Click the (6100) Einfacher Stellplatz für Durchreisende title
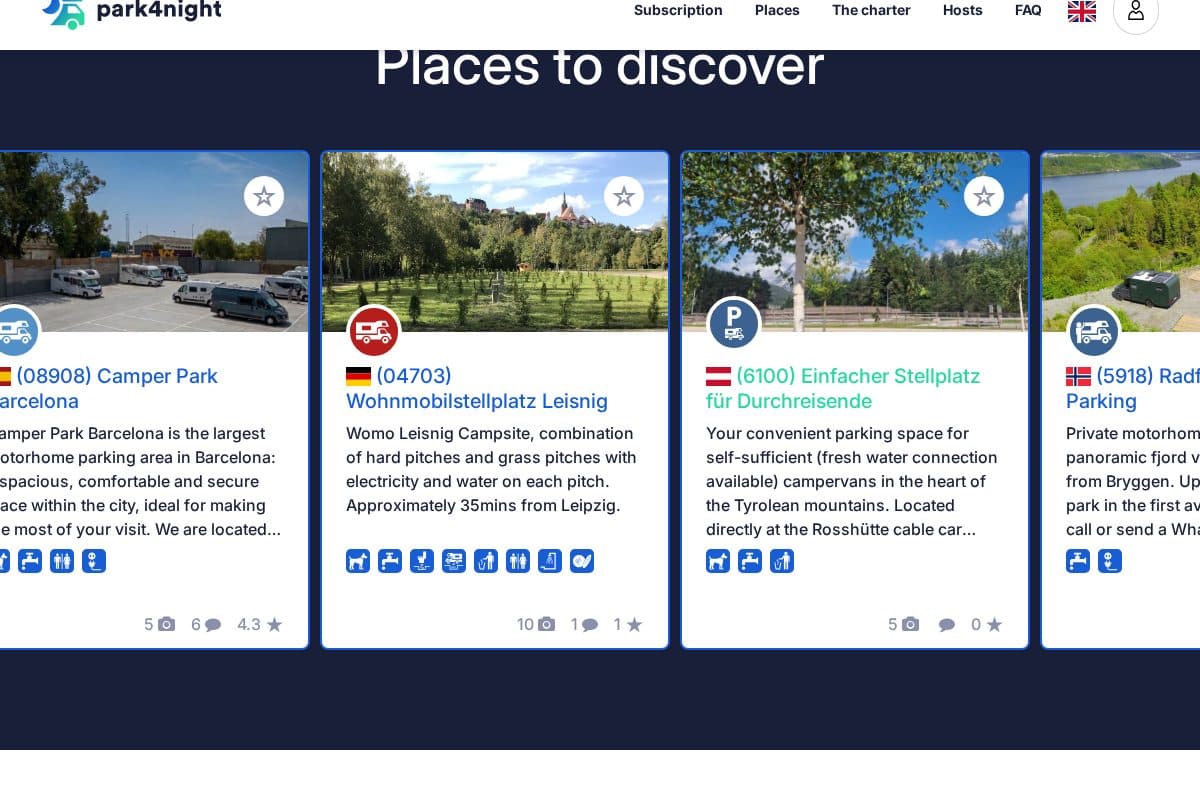The height and width of the screenshot is (800, 1200). [x=843, y=389]
